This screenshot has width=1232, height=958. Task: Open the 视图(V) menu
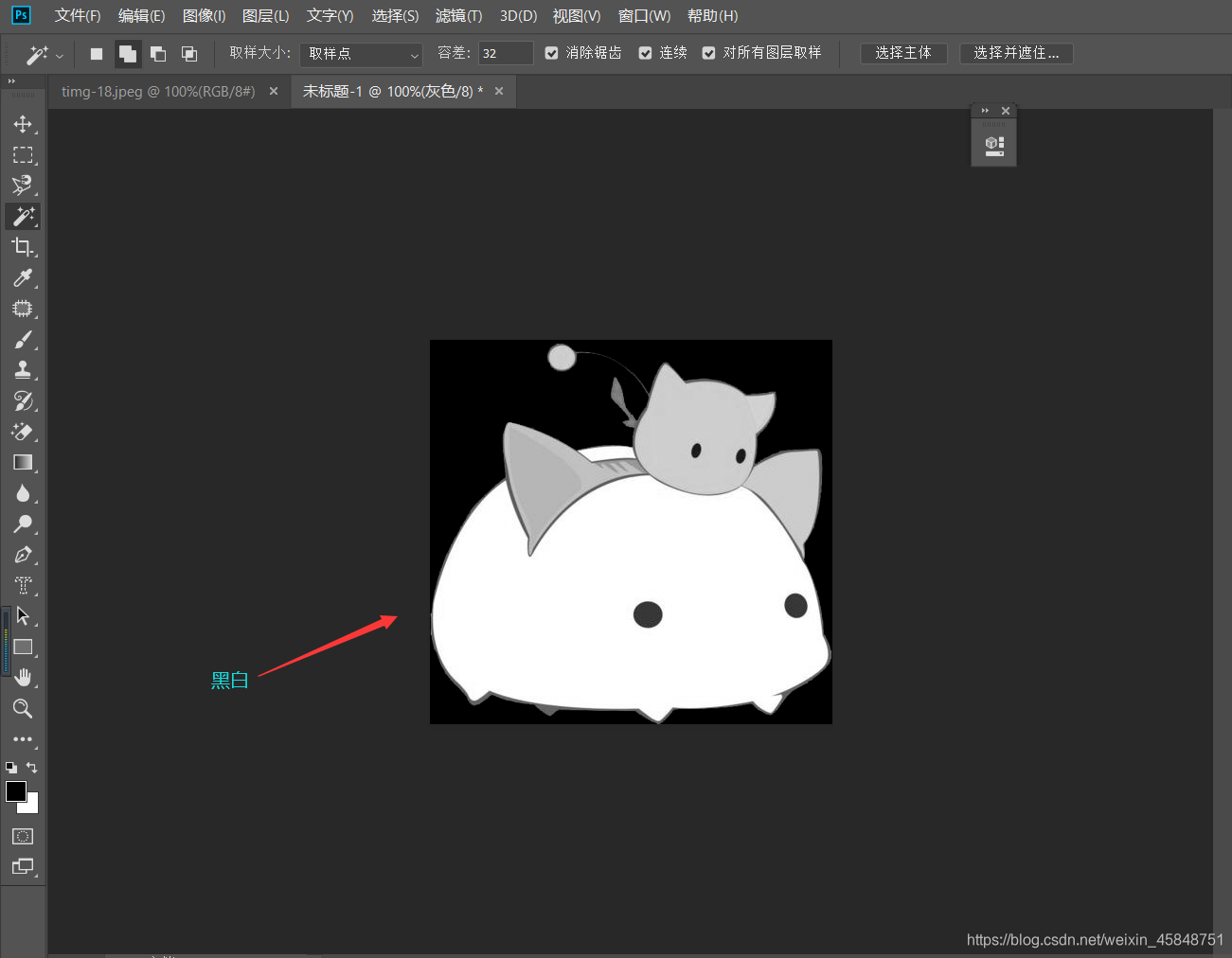577,16
